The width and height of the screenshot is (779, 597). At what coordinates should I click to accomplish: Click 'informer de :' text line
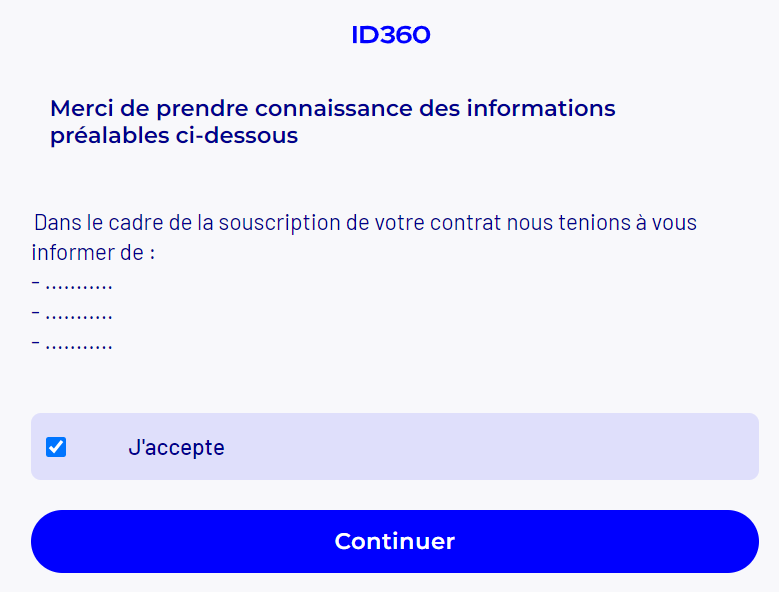93,252
